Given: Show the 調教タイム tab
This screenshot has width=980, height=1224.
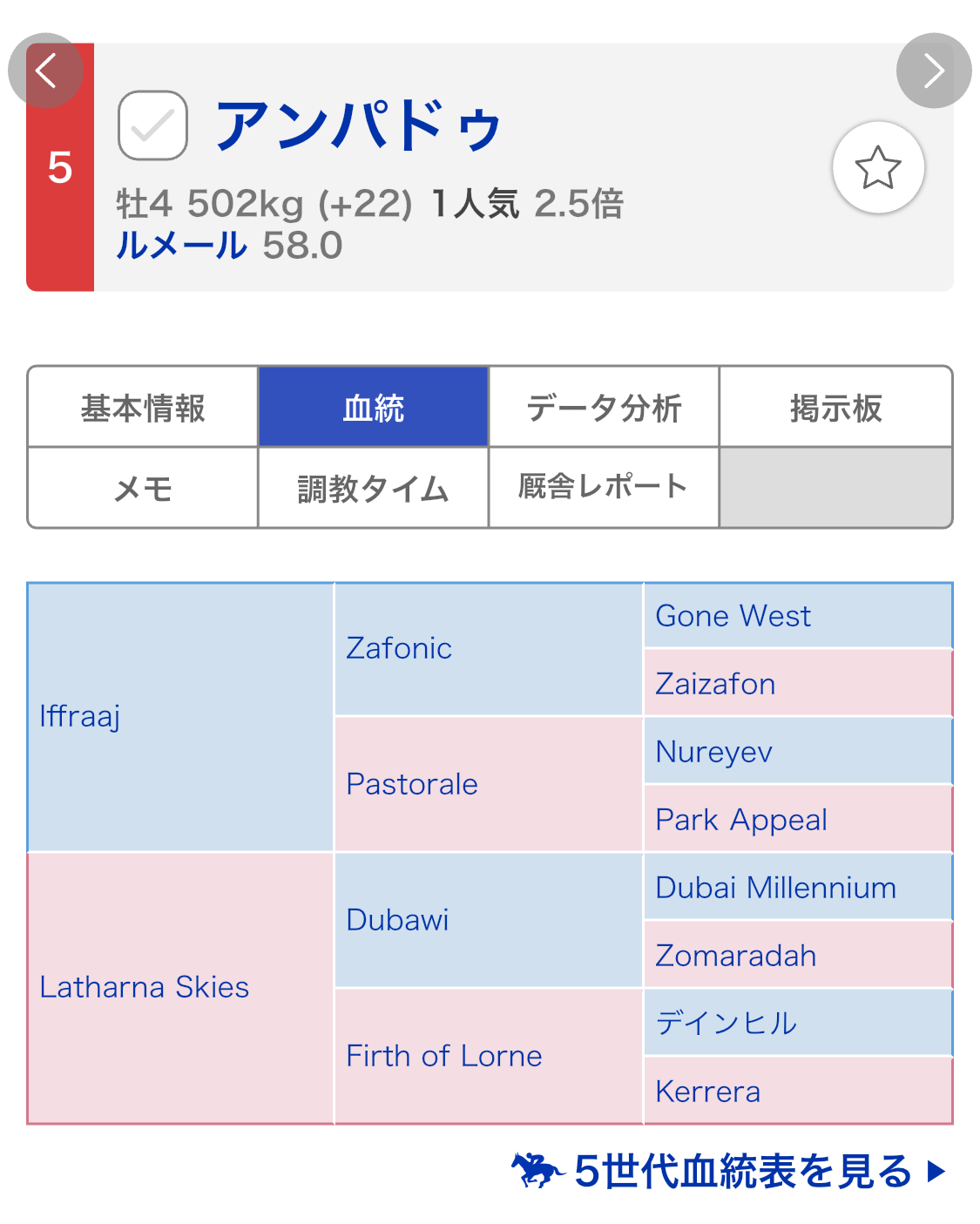Looking at the screenshot, I should tap(374, 488).
